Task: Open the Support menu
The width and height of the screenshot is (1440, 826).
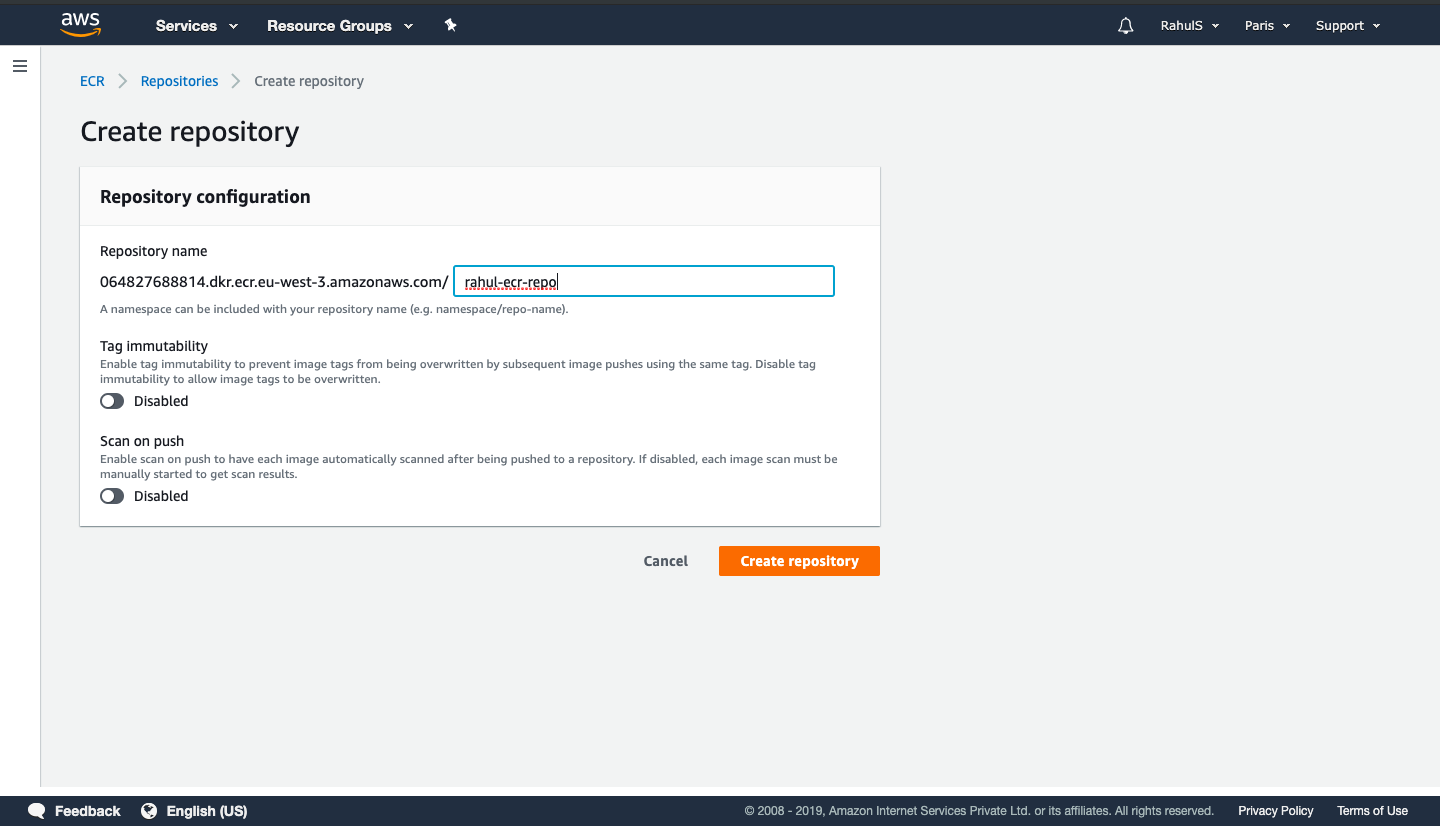Action: (1347, 26)
